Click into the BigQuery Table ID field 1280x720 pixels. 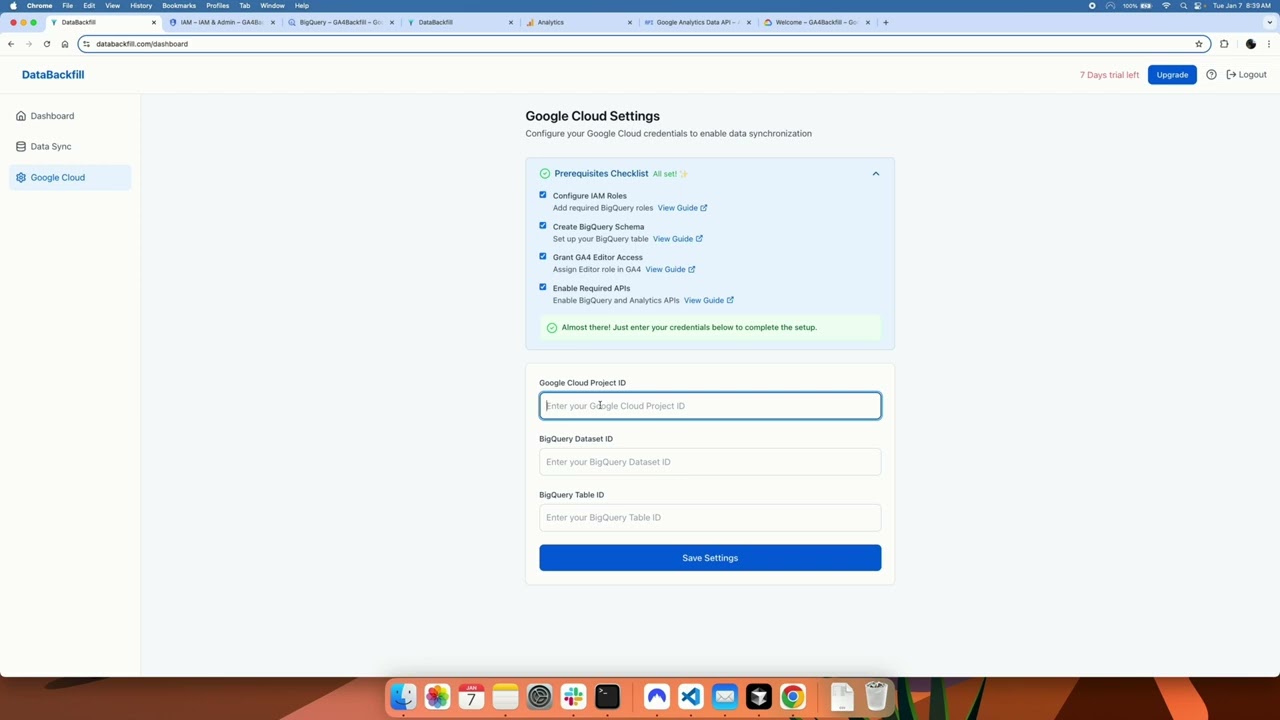[710, 518]
